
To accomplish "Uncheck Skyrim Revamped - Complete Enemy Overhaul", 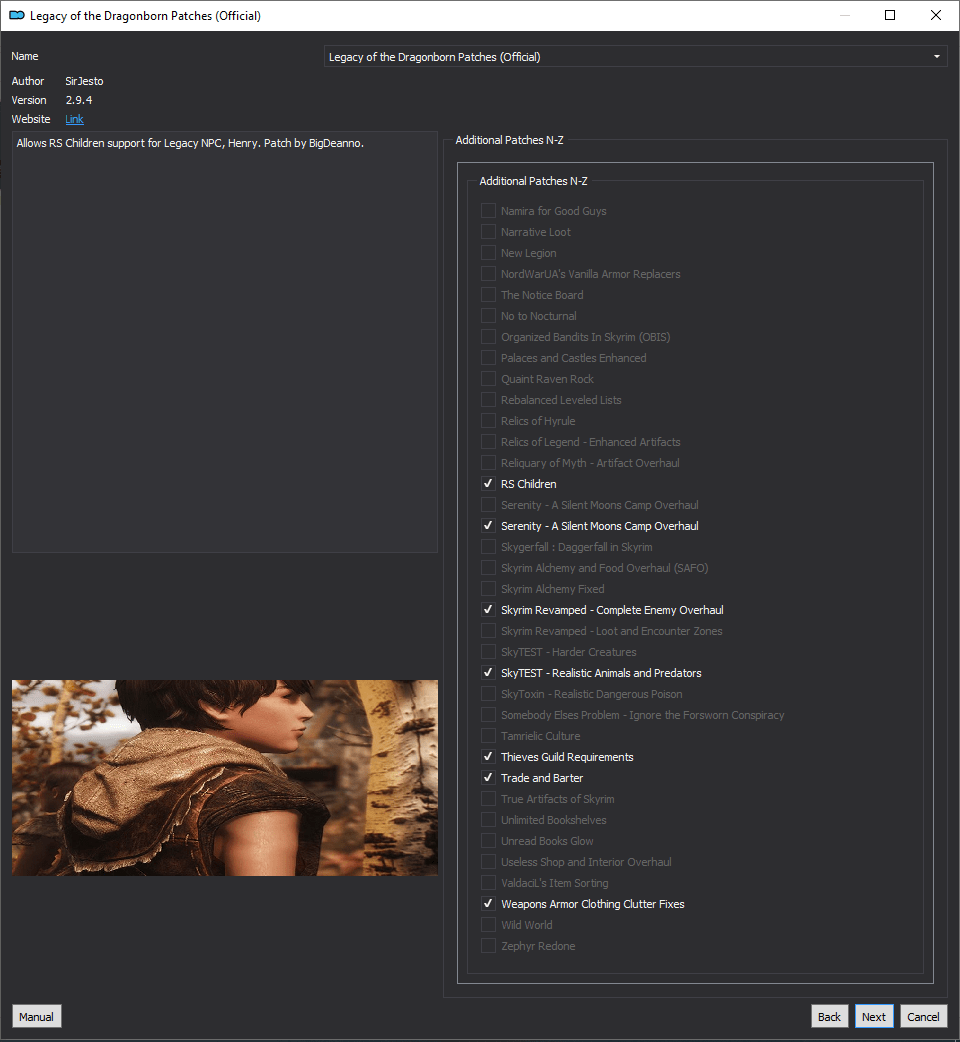I will pos(488,609).
